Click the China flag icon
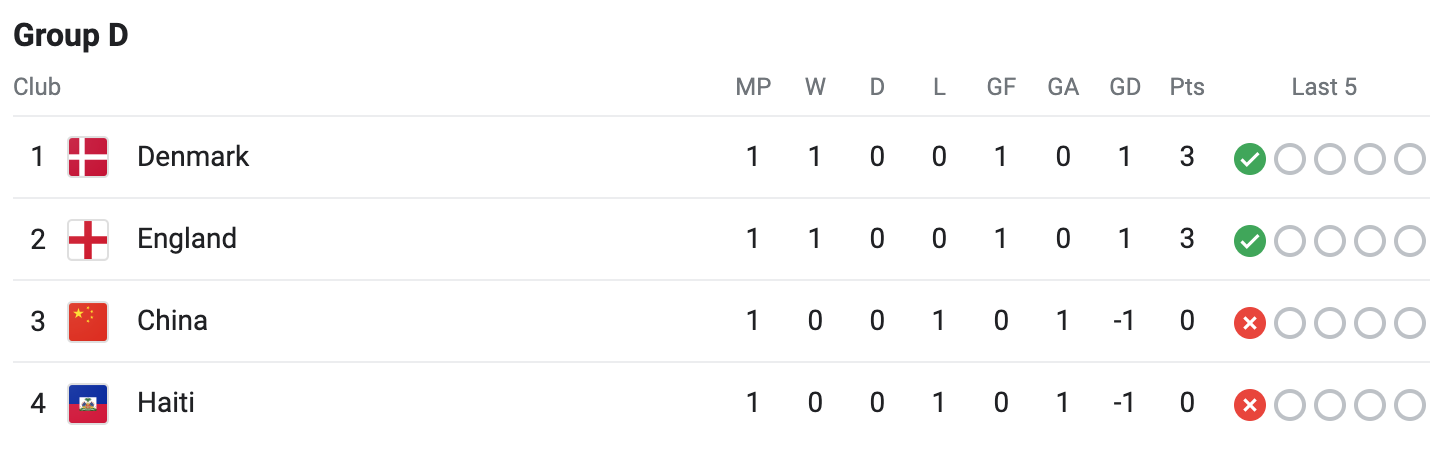Image resolution: width=1442 pixels, height=449 pixels. click(x=88, y=322)
